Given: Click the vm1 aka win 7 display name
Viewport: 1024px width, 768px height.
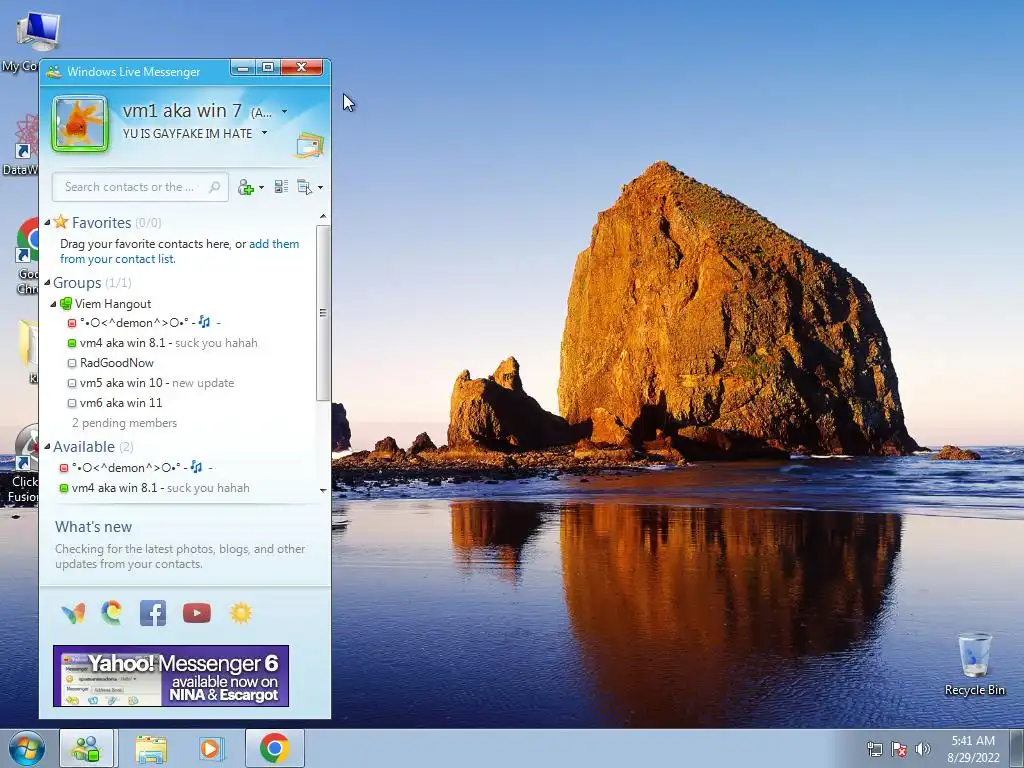Looking at the screenshot, I should (182, 111).
